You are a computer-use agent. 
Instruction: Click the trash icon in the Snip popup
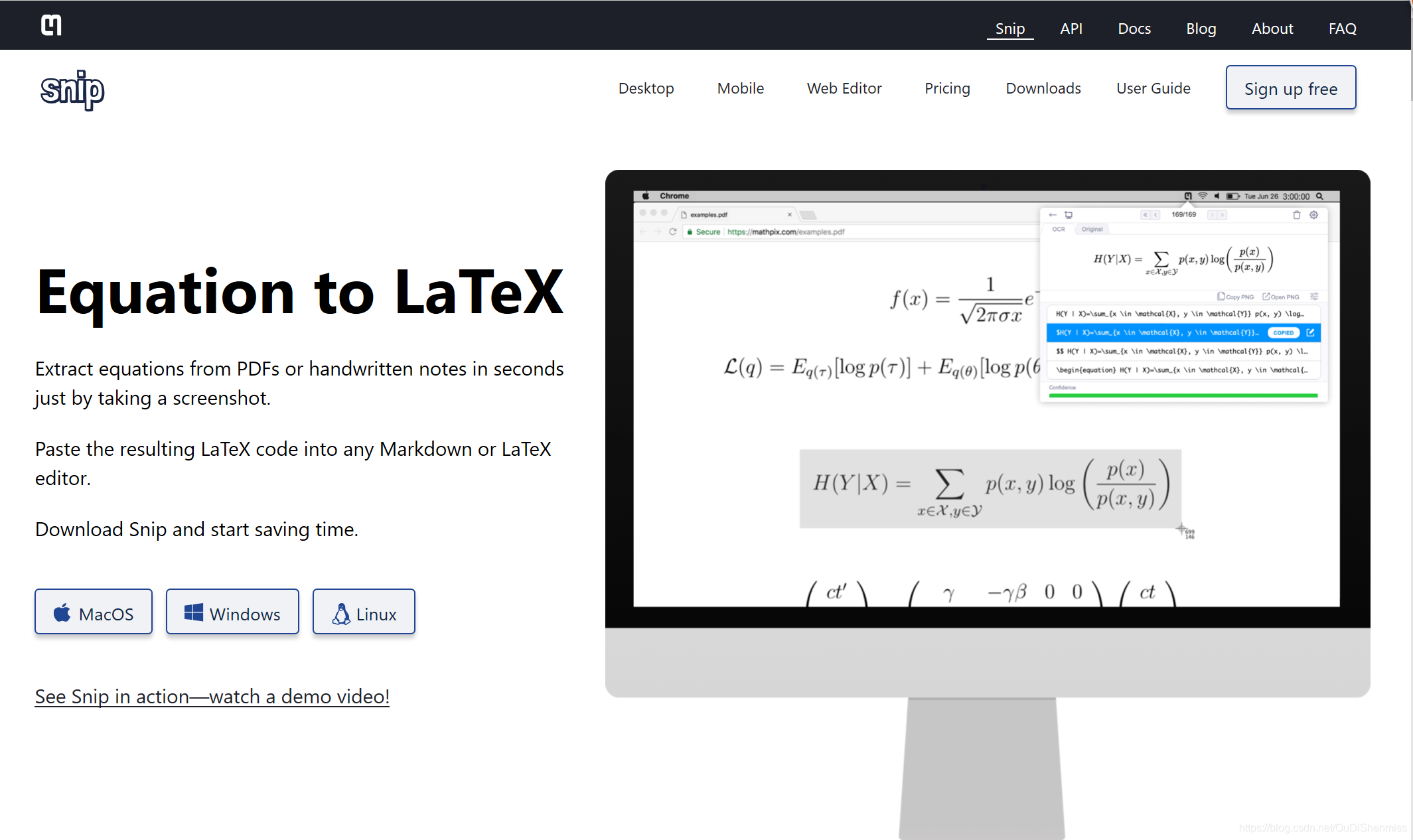tap(1296, 215)
